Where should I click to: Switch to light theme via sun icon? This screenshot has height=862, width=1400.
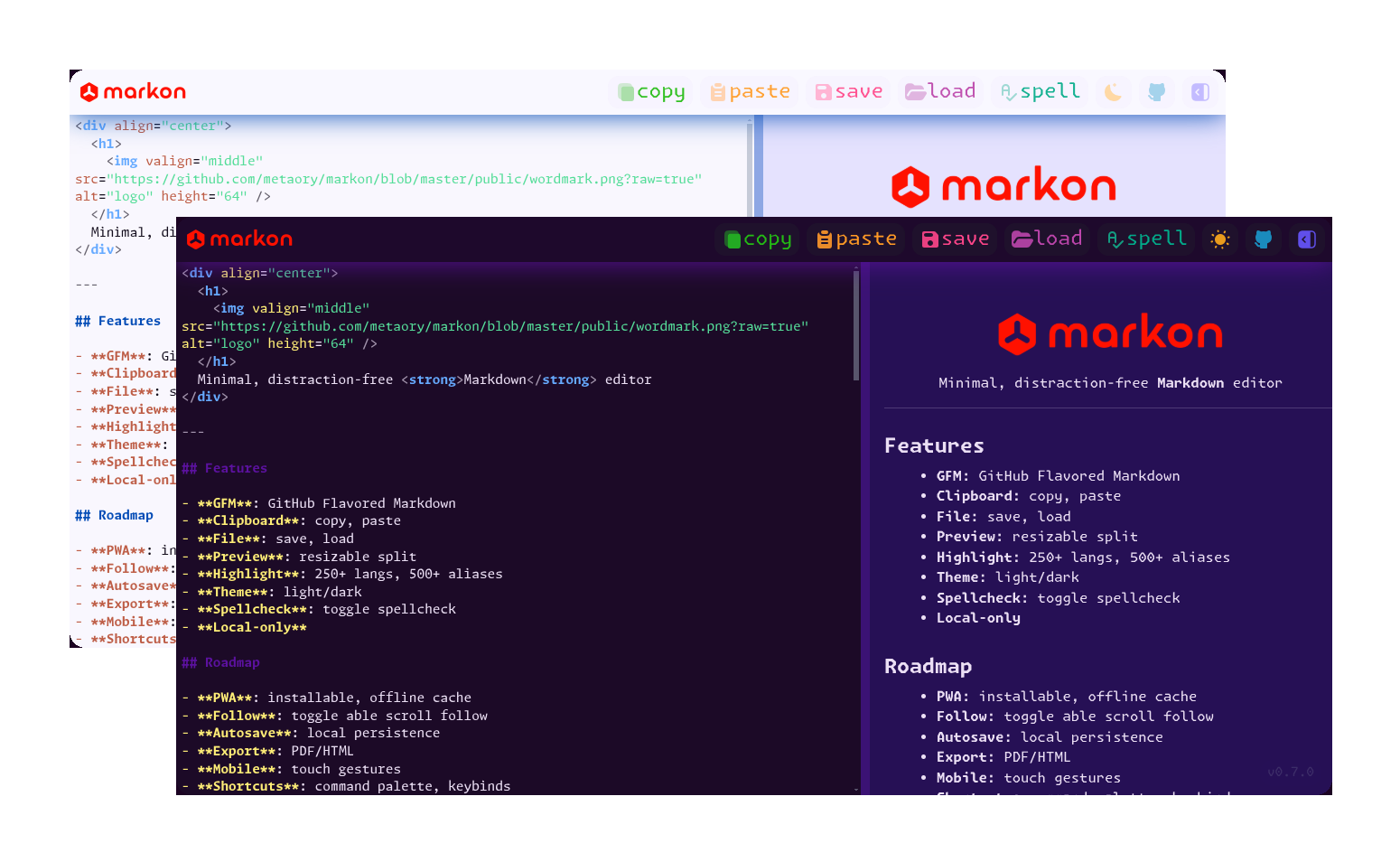[x=1220, y=239]
